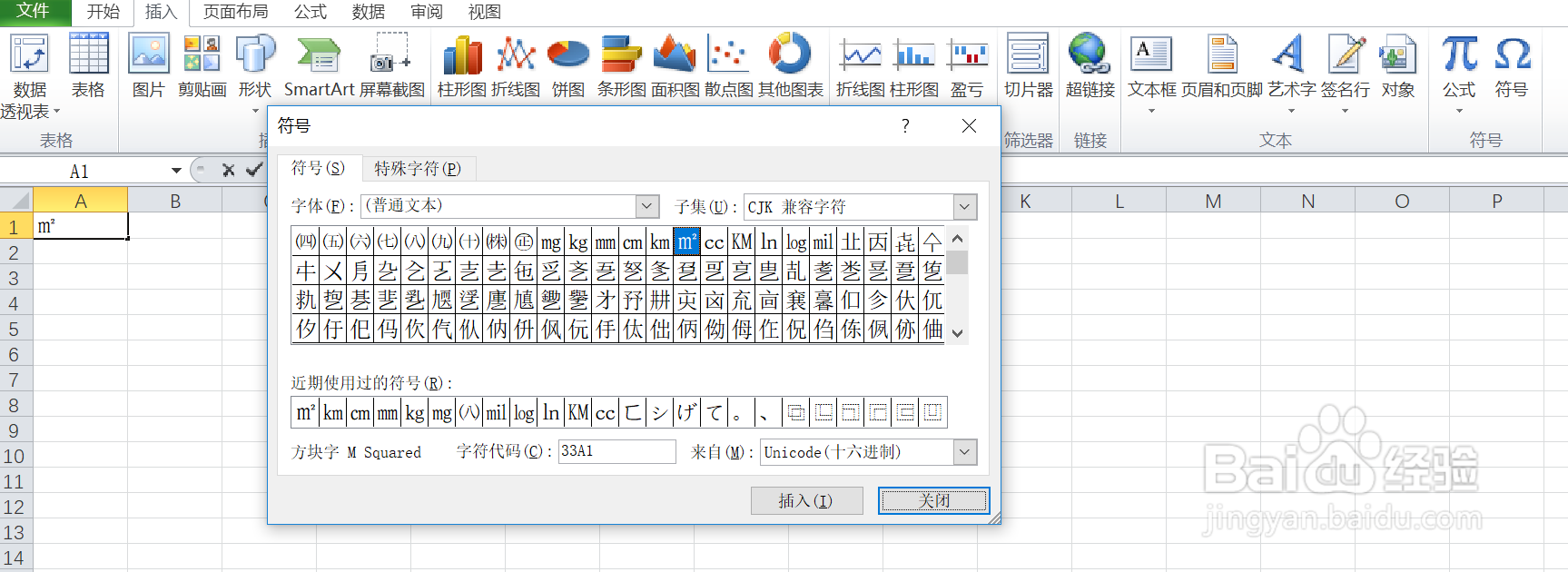Insert a Line chart (折线图)
This screenshot has width=1568, height=572.
coord(516,65)
